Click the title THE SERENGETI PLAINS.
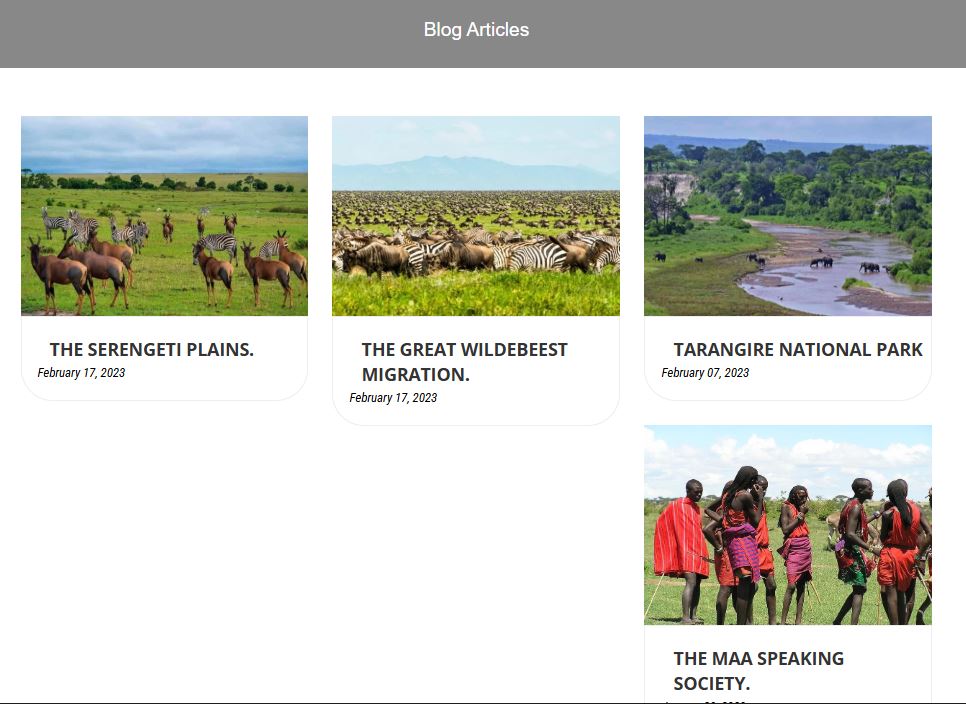This screenshot has width=966, height=704. [x=152, y=349]
